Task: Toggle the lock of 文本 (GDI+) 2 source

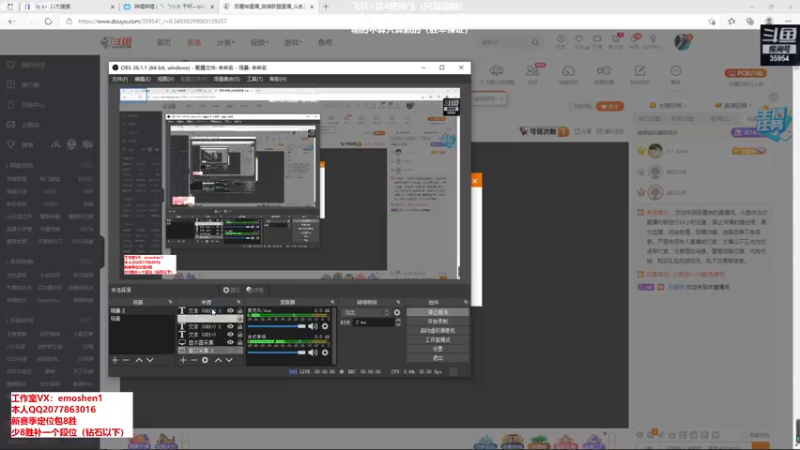Action: tap(240, 327)
